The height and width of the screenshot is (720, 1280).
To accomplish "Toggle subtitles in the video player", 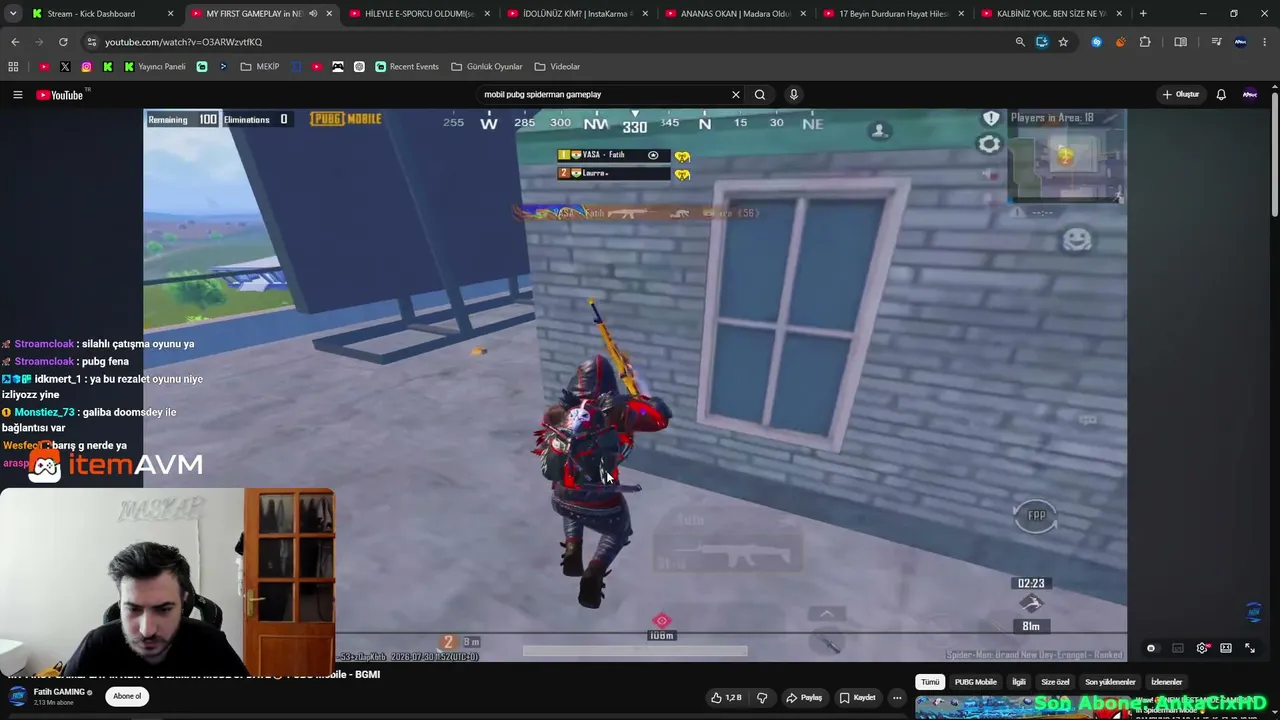I will coord(1178,649).
